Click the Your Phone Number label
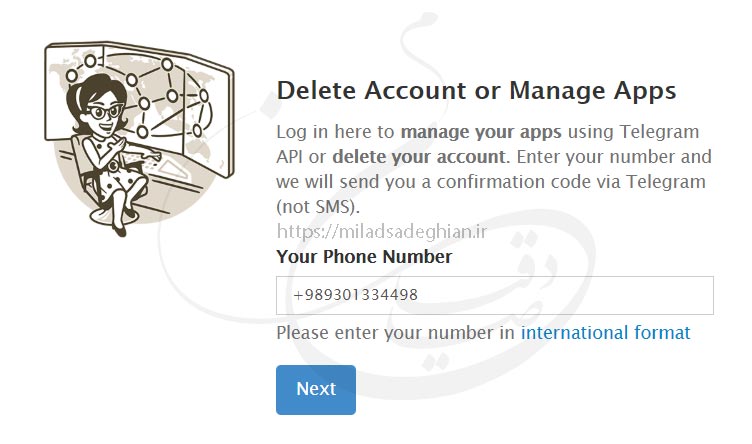Viewport: 752px width, 444px height. point(364,257)
